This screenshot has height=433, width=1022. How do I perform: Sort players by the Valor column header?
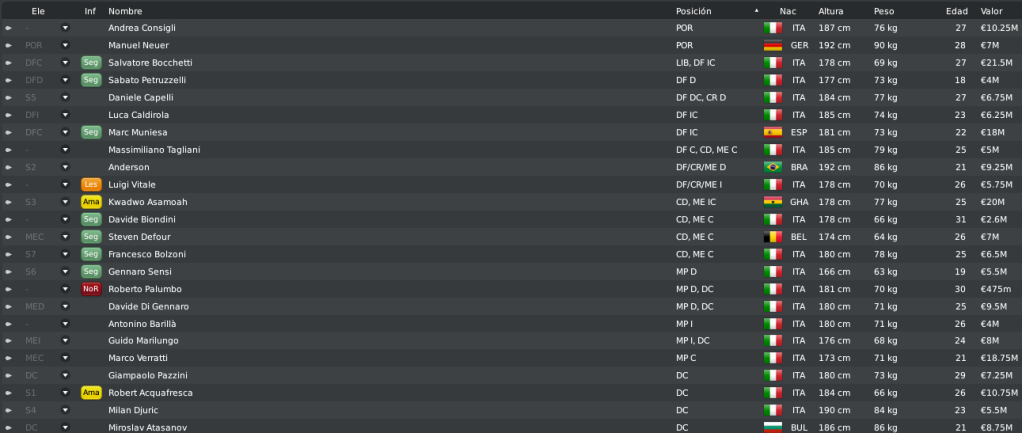(991, 11)
